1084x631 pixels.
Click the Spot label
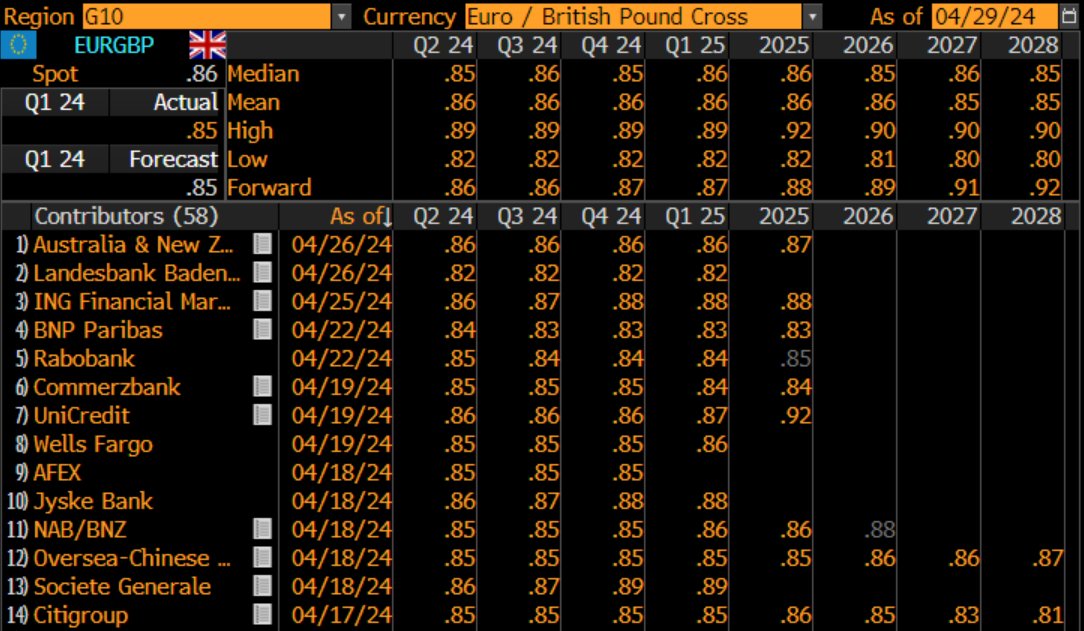[x=55, y=73]
